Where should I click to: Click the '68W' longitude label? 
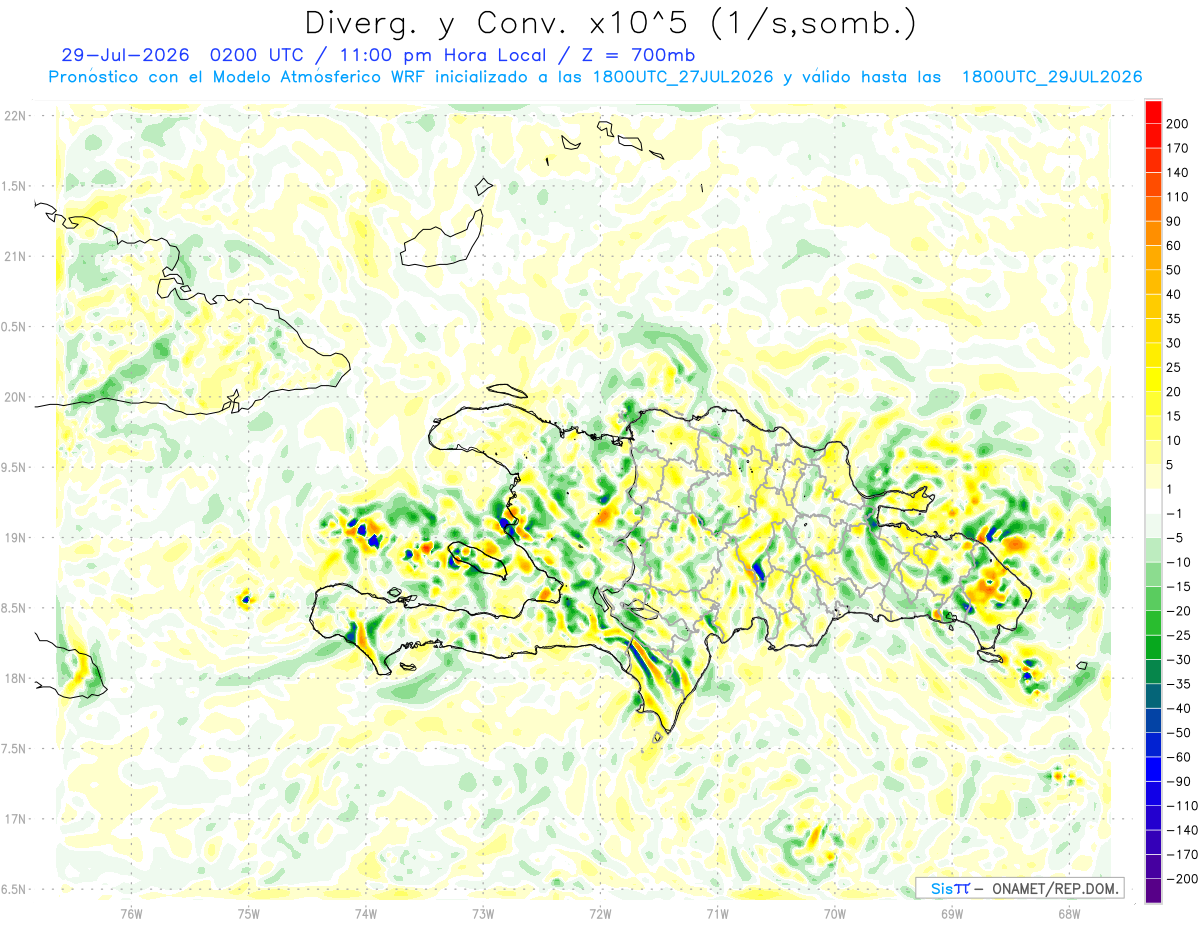[x=1068, y=913]
